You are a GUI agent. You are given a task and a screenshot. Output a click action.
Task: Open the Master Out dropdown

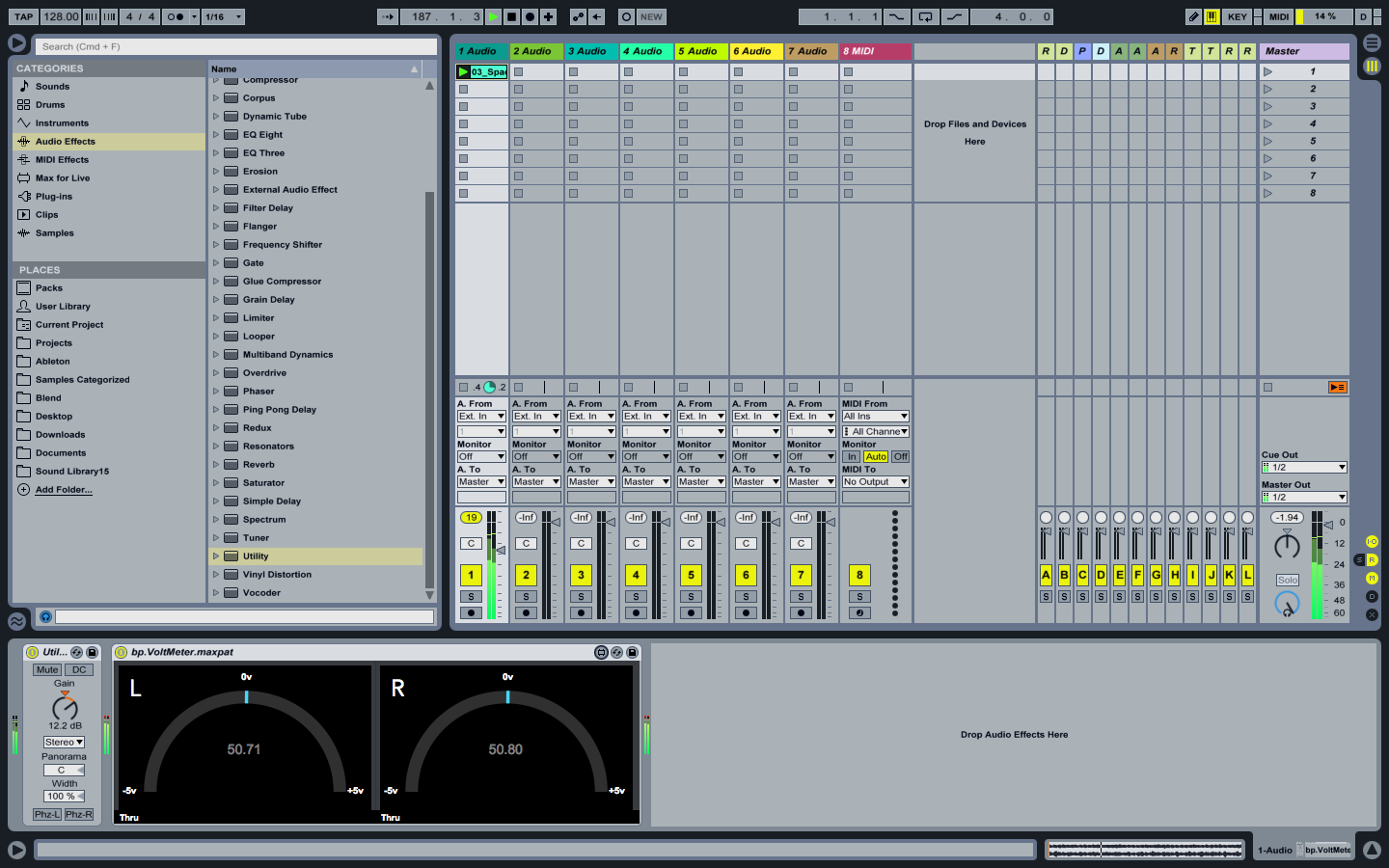pos(1303,497)
